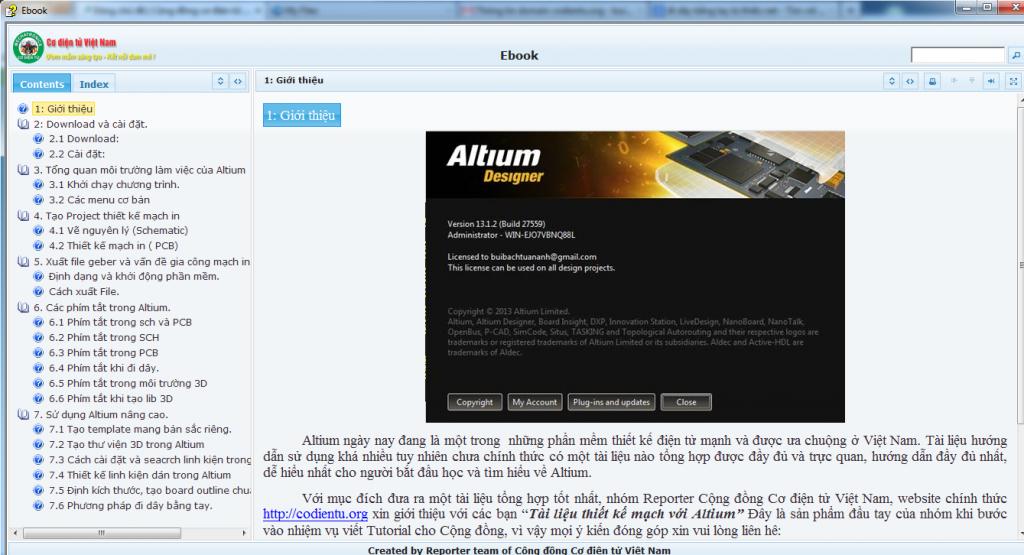
Task: Click the up/down arrows icon in Contents panel header
Action: (220, 81)
